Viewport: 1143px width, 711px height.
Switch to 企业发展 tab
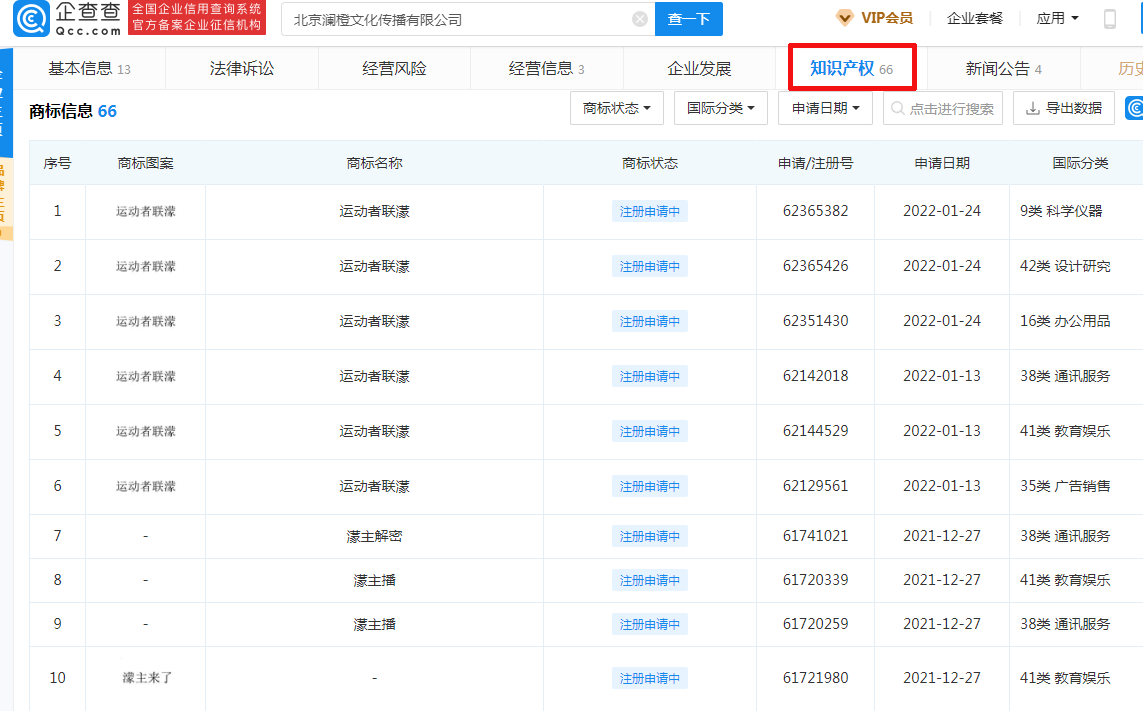pyautogui.click(x=699, y=69)
